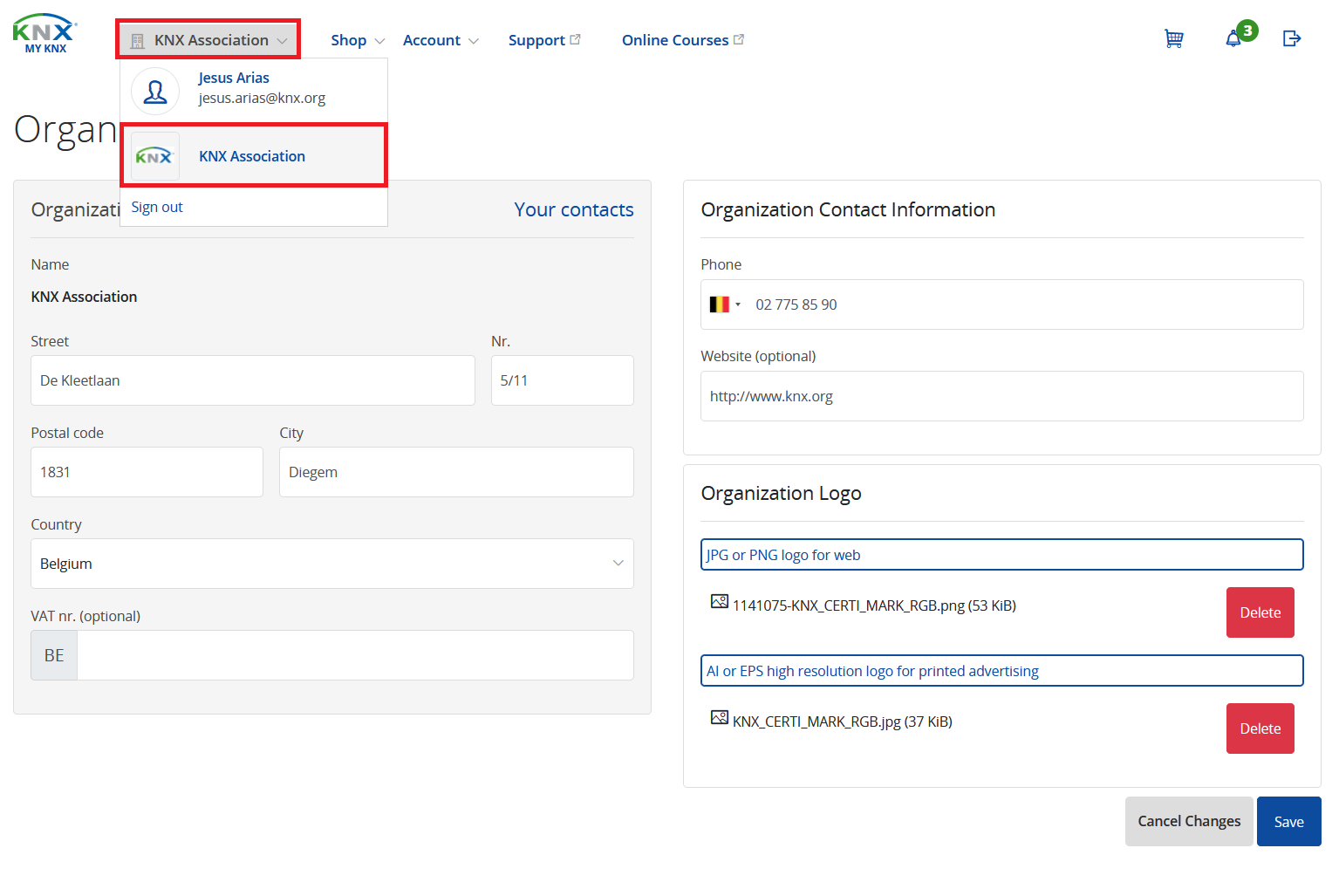
Task: Click the Street input field
Action: point(253,380)
